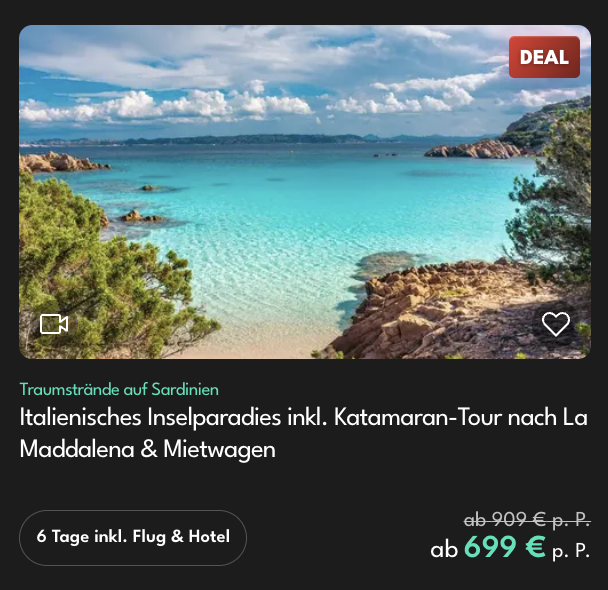Click the green euro sign after 699
This screenshot has height=590, width=608.
click(x=535, y=547)
